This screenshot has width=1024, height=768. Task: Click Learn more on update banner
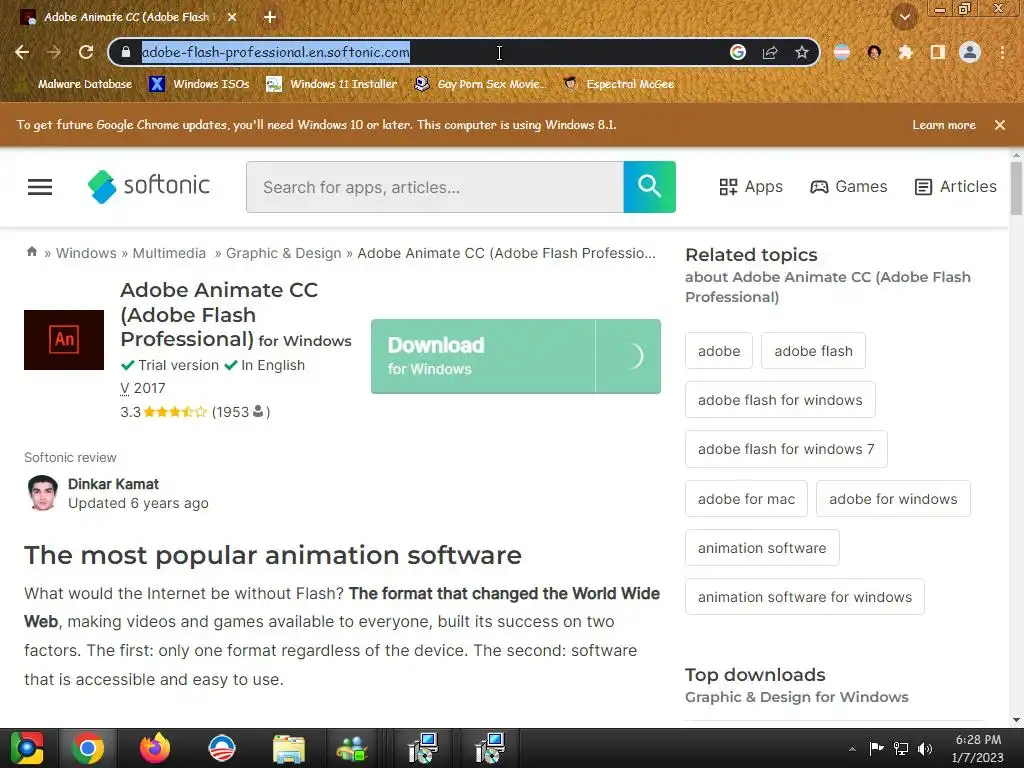[944, 125]
